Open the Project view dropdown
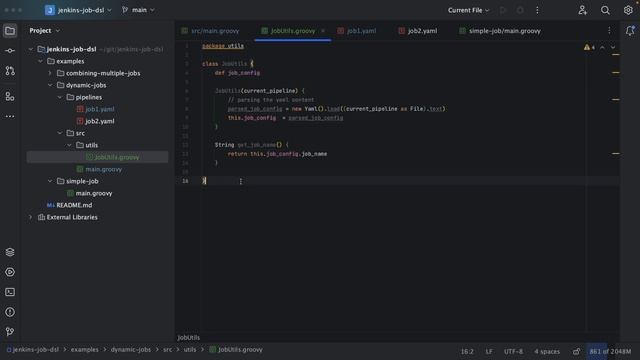The image size is (640, 360). coord(44,31)
